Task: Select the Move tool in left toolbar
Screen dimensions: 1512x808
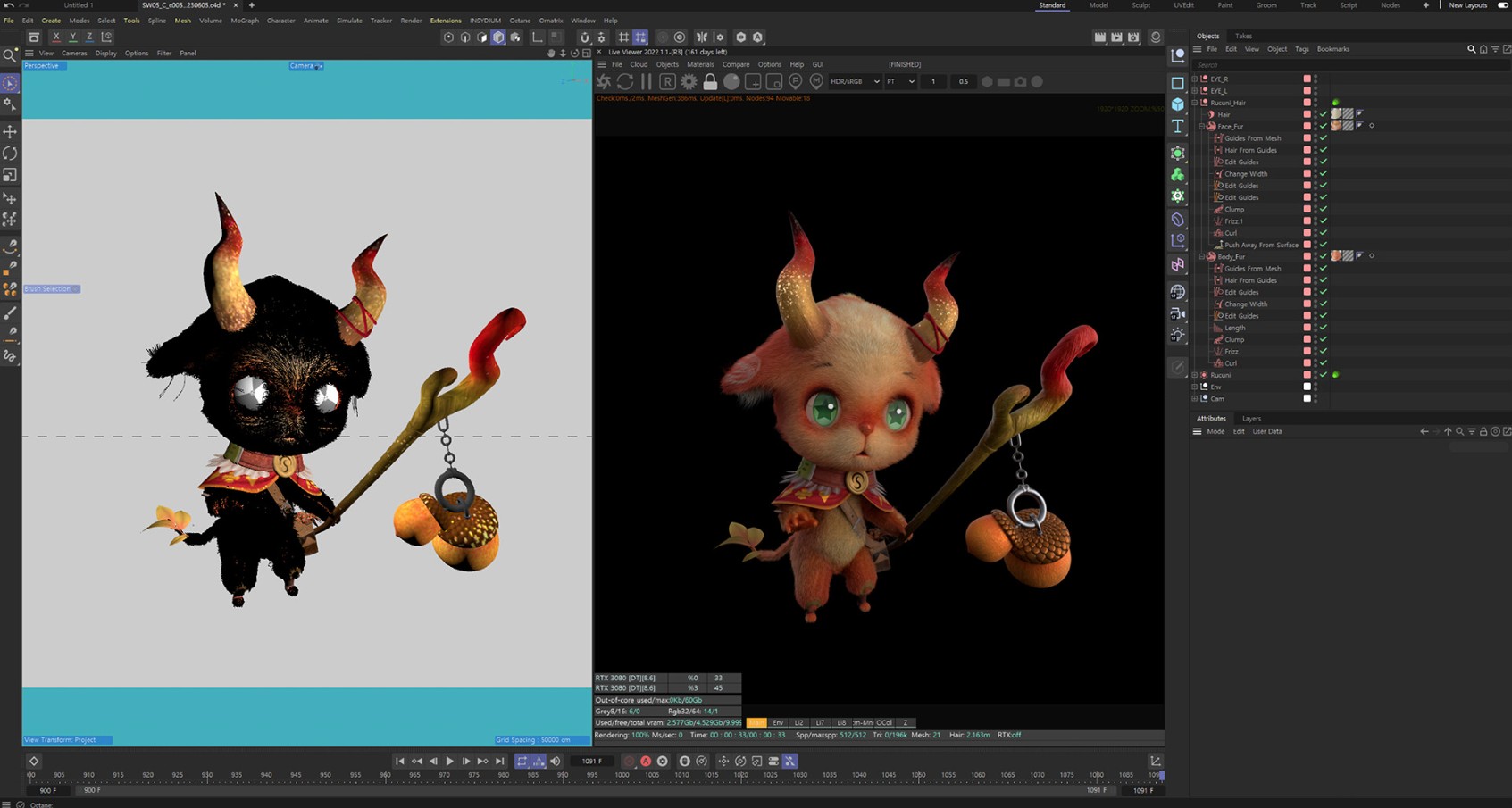Action: click(10, 131)
